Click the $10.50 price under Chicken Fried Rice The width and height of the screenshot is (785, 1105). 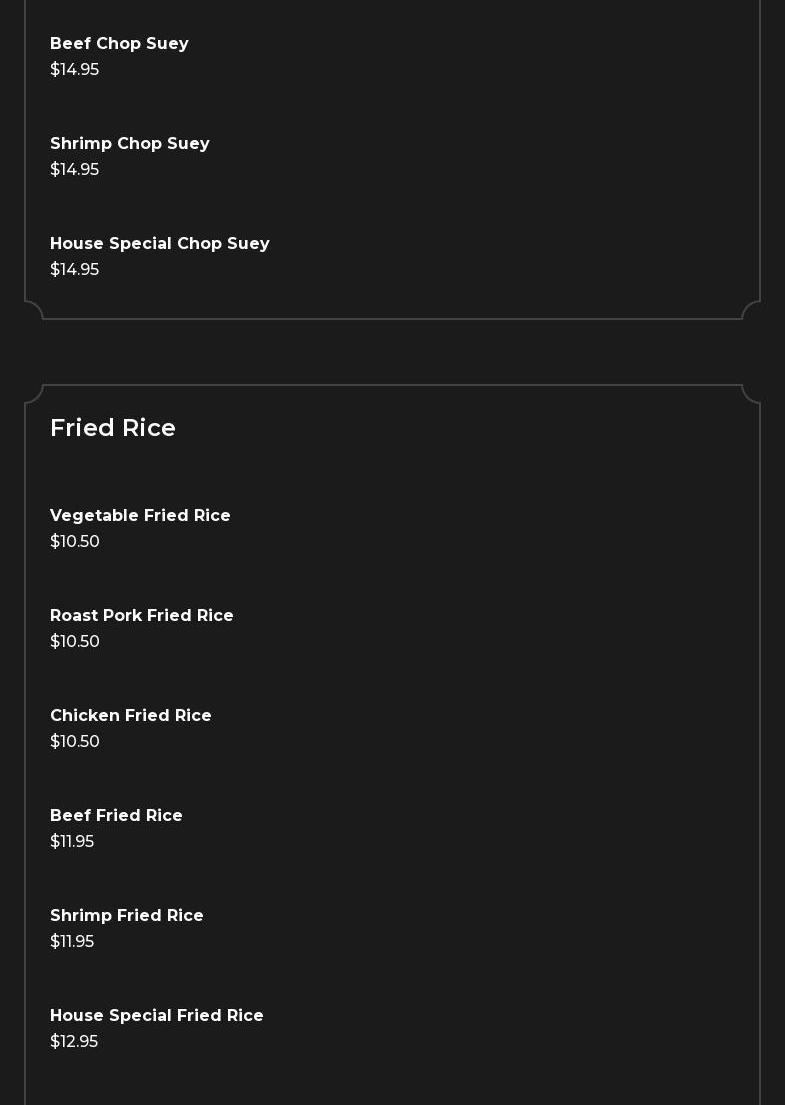pyautogui.click(x=75, y=742)
